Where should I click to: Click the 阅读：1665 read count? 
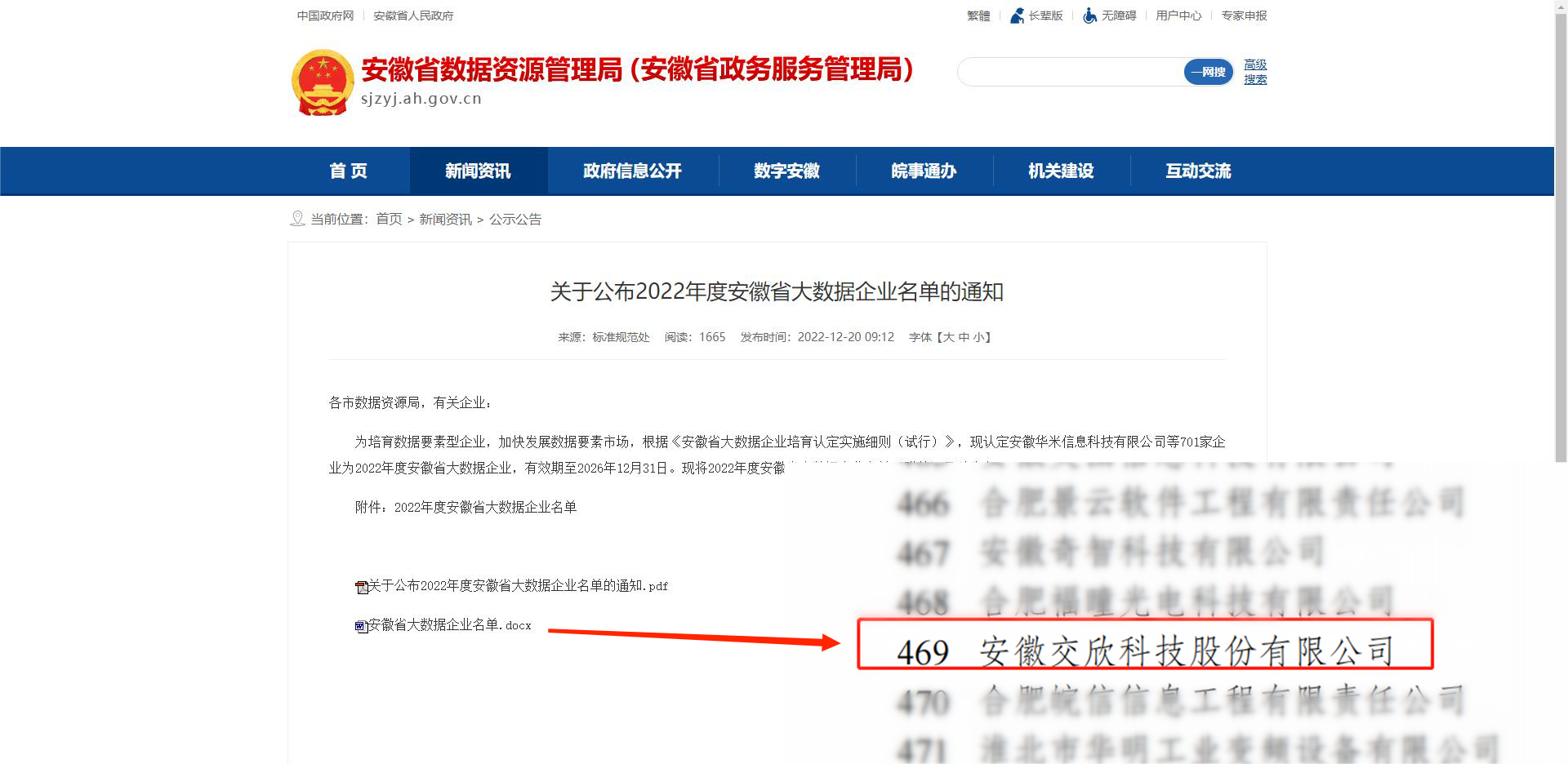point(694,337)
